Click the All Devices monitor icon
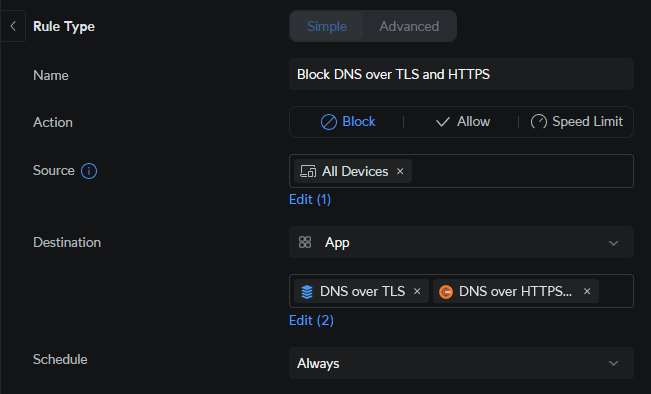This screenshot has height=394, width=651. 308,171
